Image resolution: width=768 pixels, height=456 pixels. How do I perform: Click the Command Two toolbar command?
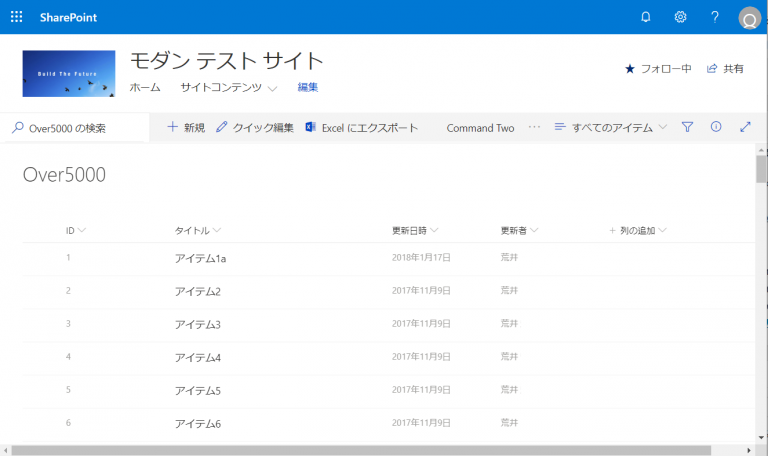pos(480,128)
